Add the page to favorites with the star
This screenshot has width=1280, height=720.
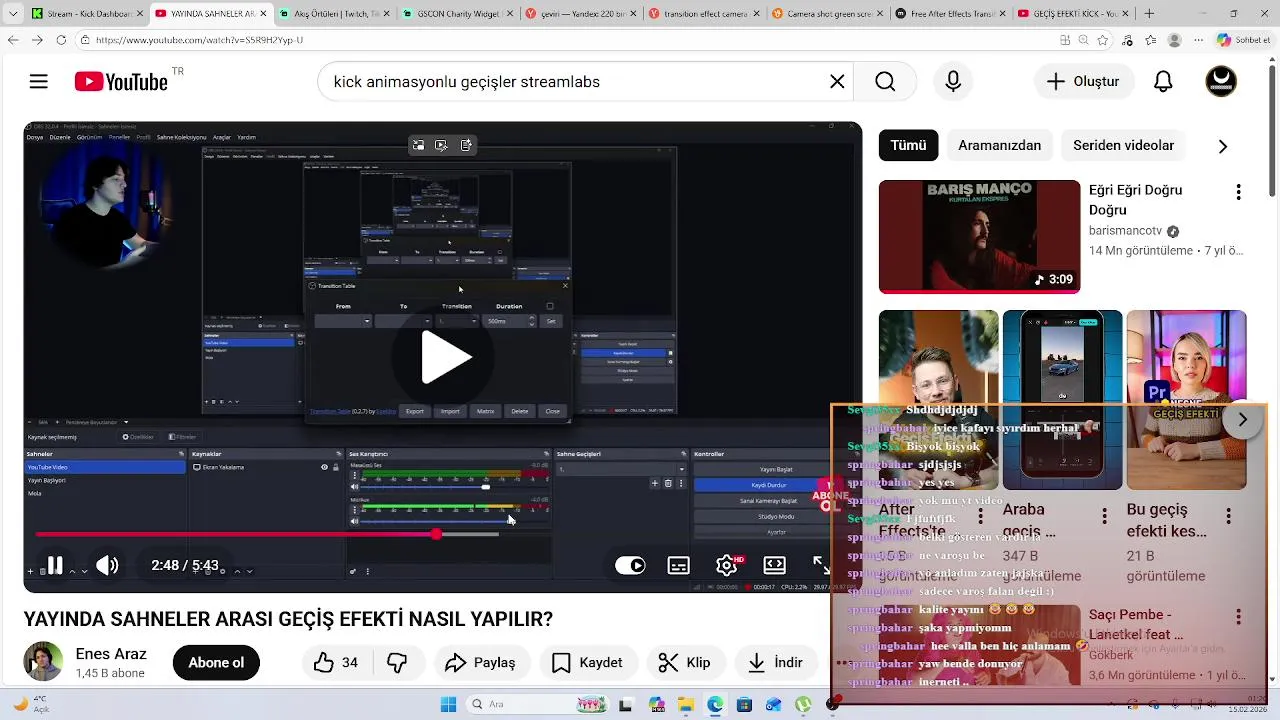pyautogui.click(x=1103, y=40)
